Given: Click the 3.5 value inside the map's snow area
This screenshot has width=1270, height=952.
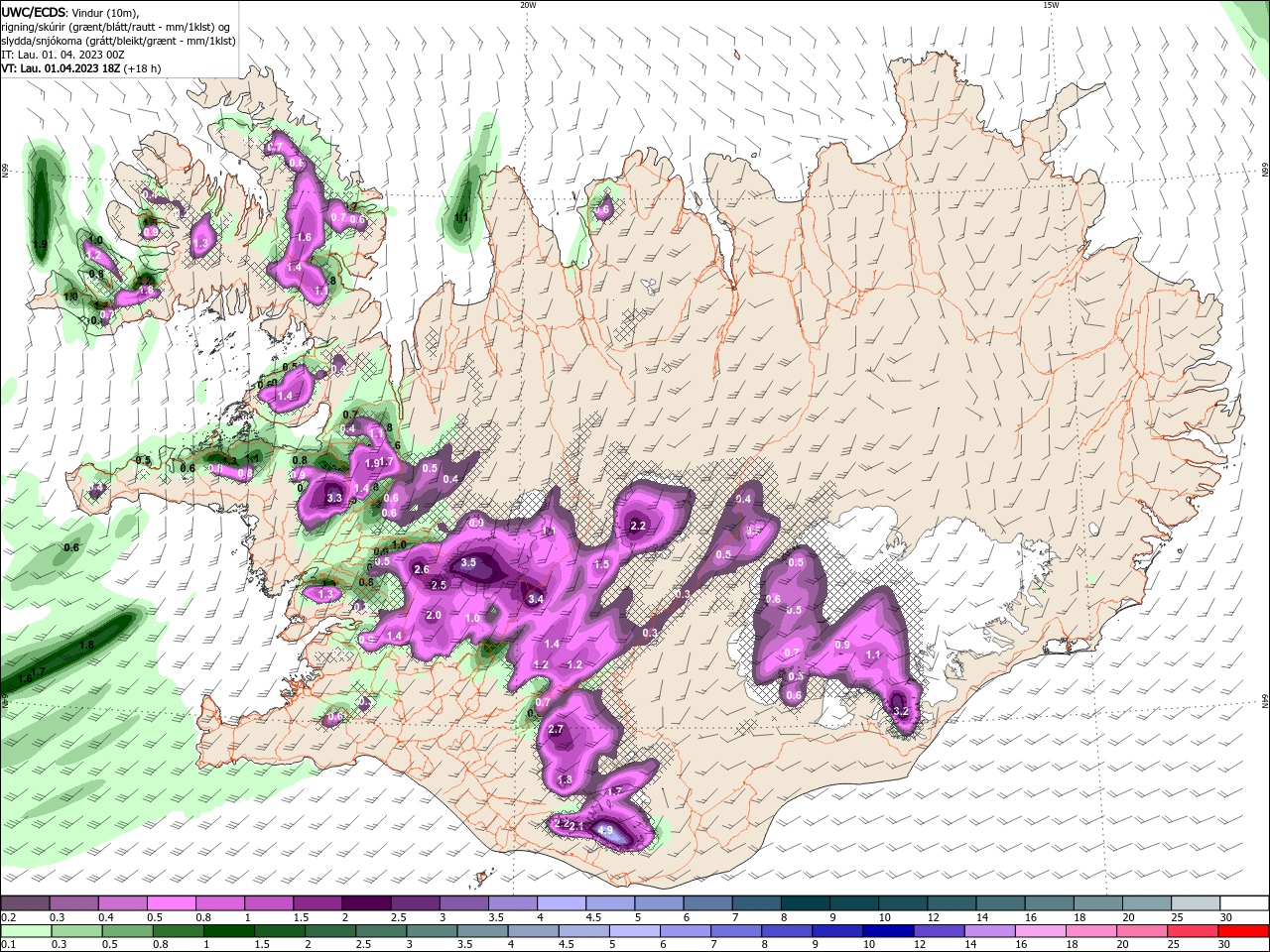Looking at the screenshot, I should (x=469, y=562).
